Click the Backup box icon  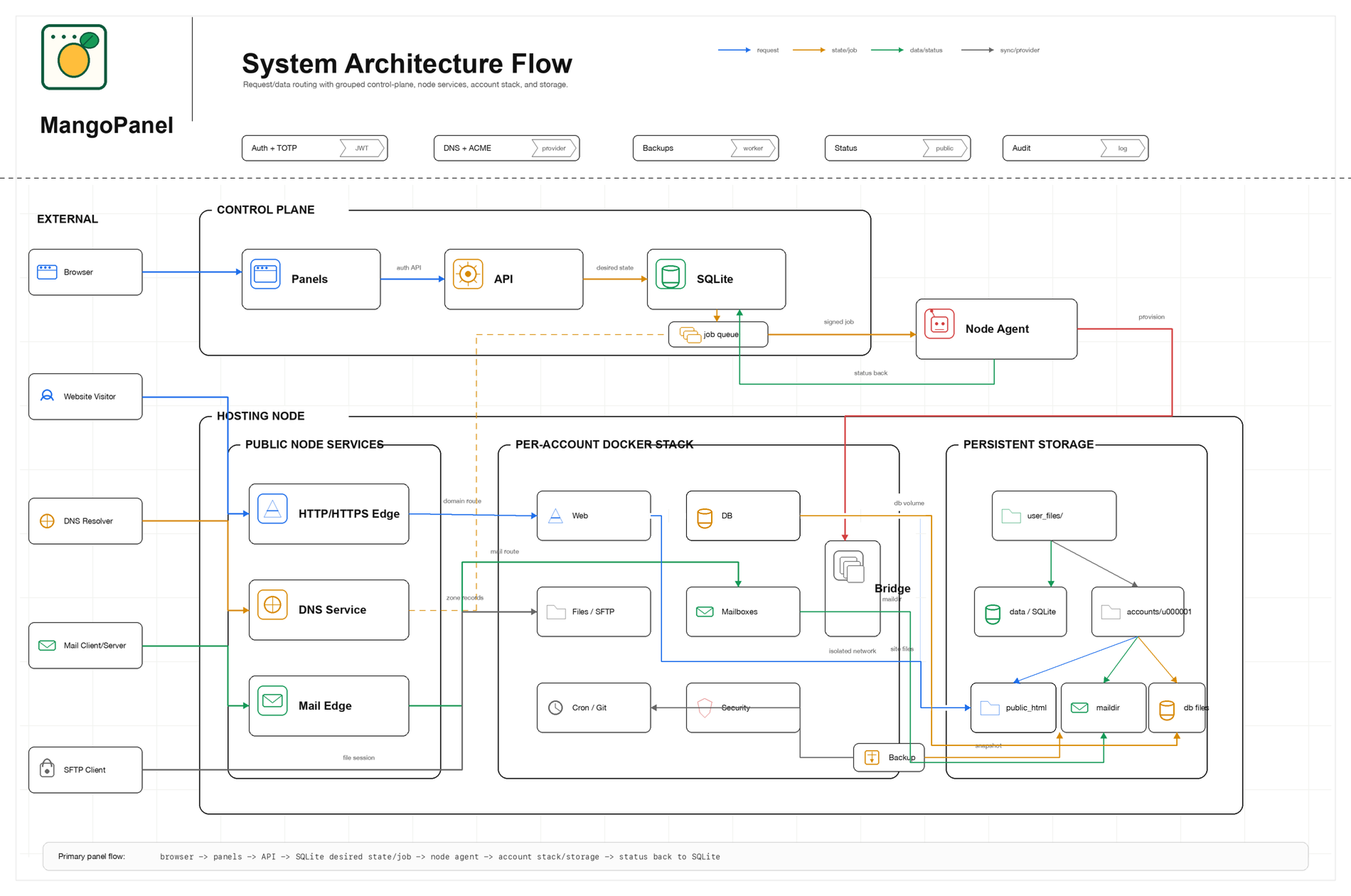pos(872,757)
